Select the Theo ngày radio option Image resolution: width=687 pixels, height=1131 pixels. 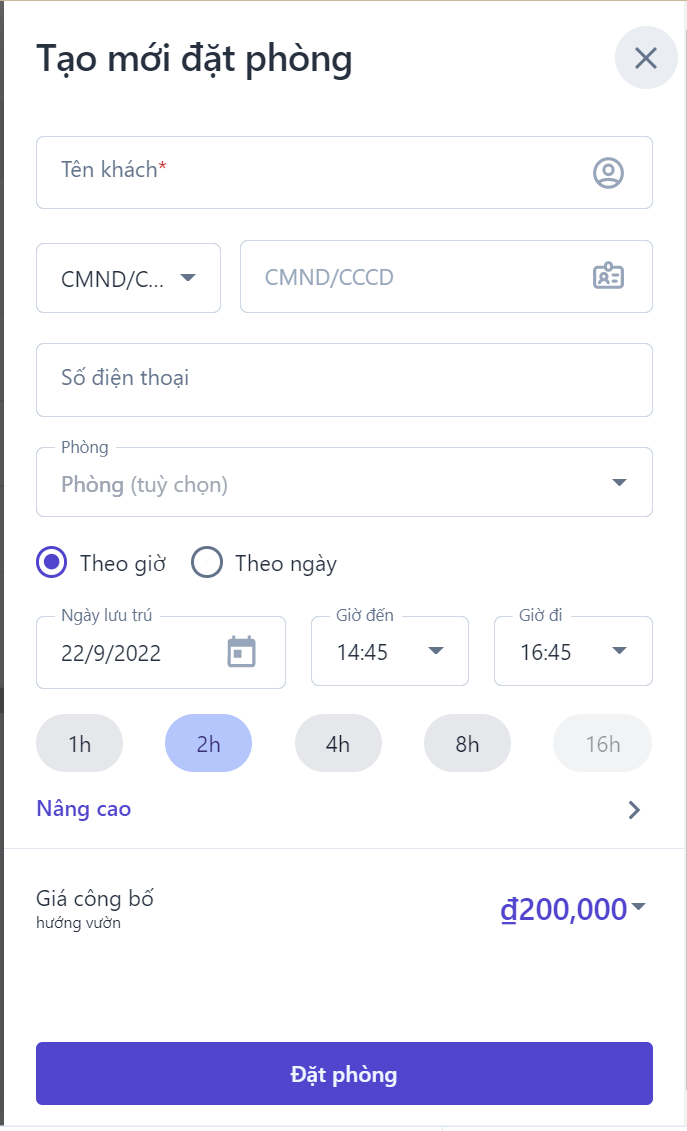207,563
